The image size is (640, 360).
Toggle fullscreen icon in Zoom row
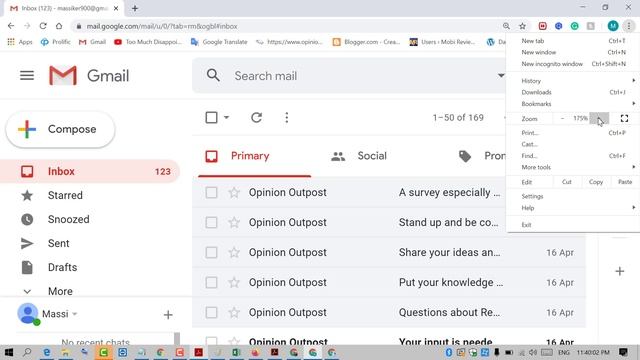point(624,118)
